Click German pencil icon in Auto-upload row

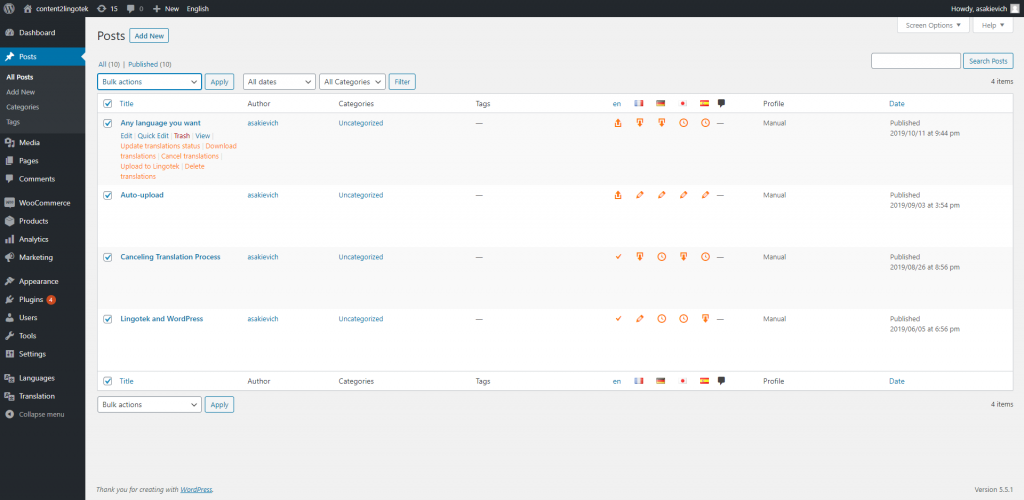click(661, 195)
